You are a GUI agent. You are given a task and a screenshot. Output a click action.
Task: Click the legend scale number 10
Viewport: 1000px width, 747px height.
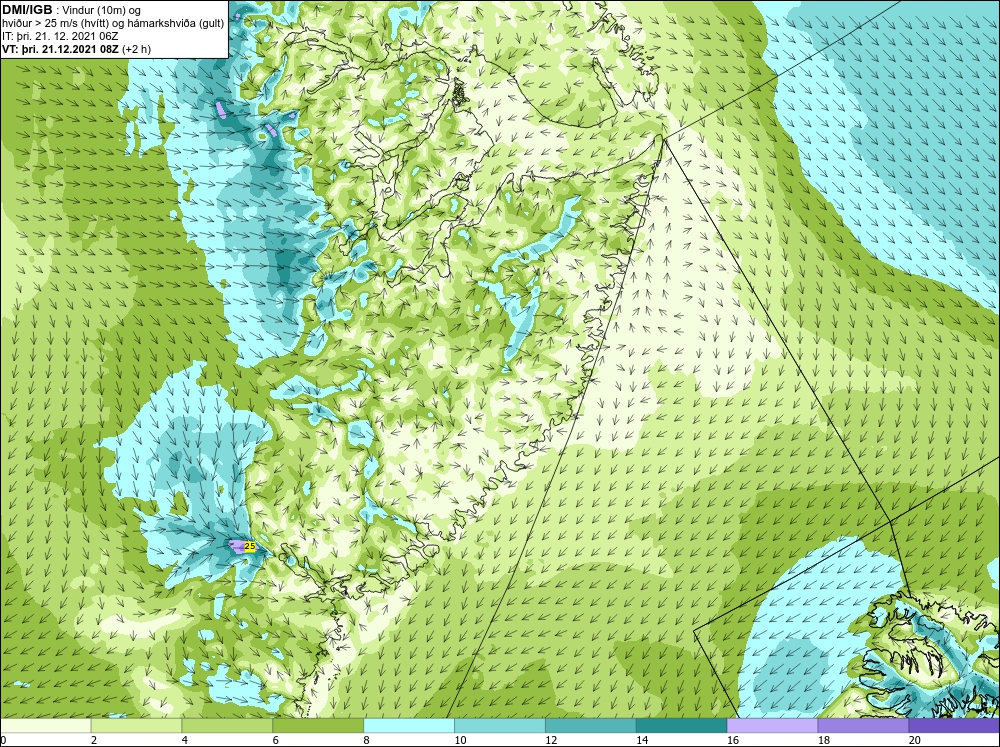pyautogui.click(x=460, y=740)
